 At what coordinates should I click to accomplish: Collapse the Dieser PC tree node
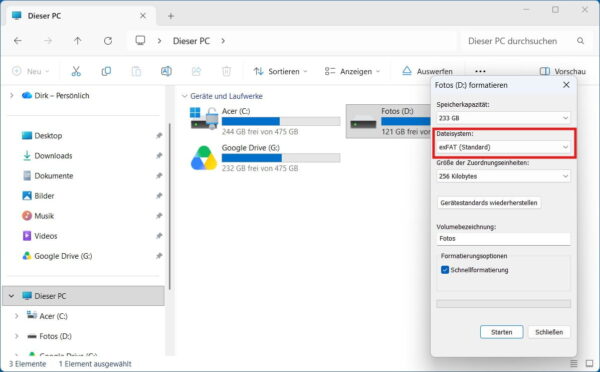11,296
